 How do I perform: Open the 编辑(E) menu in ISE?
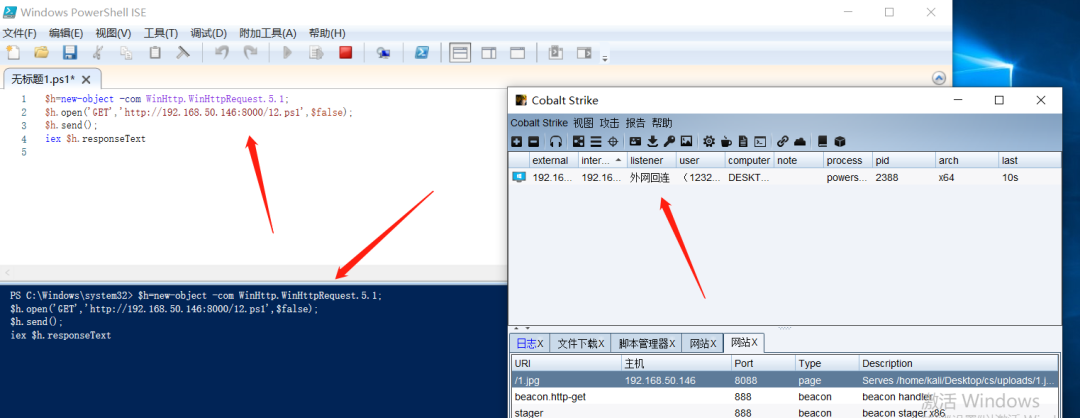(x=66, y=33)
